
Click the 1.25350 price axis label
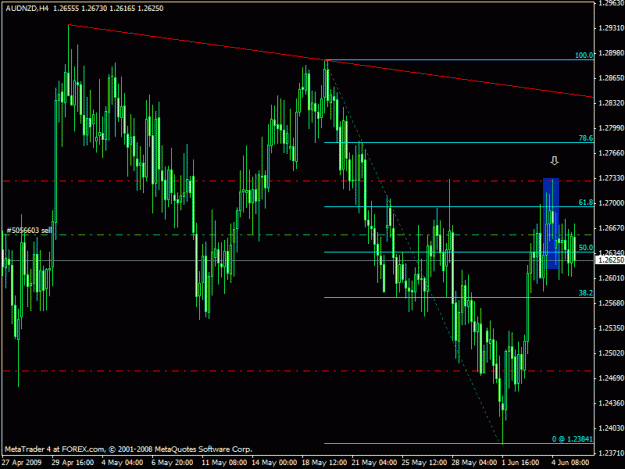611,328
